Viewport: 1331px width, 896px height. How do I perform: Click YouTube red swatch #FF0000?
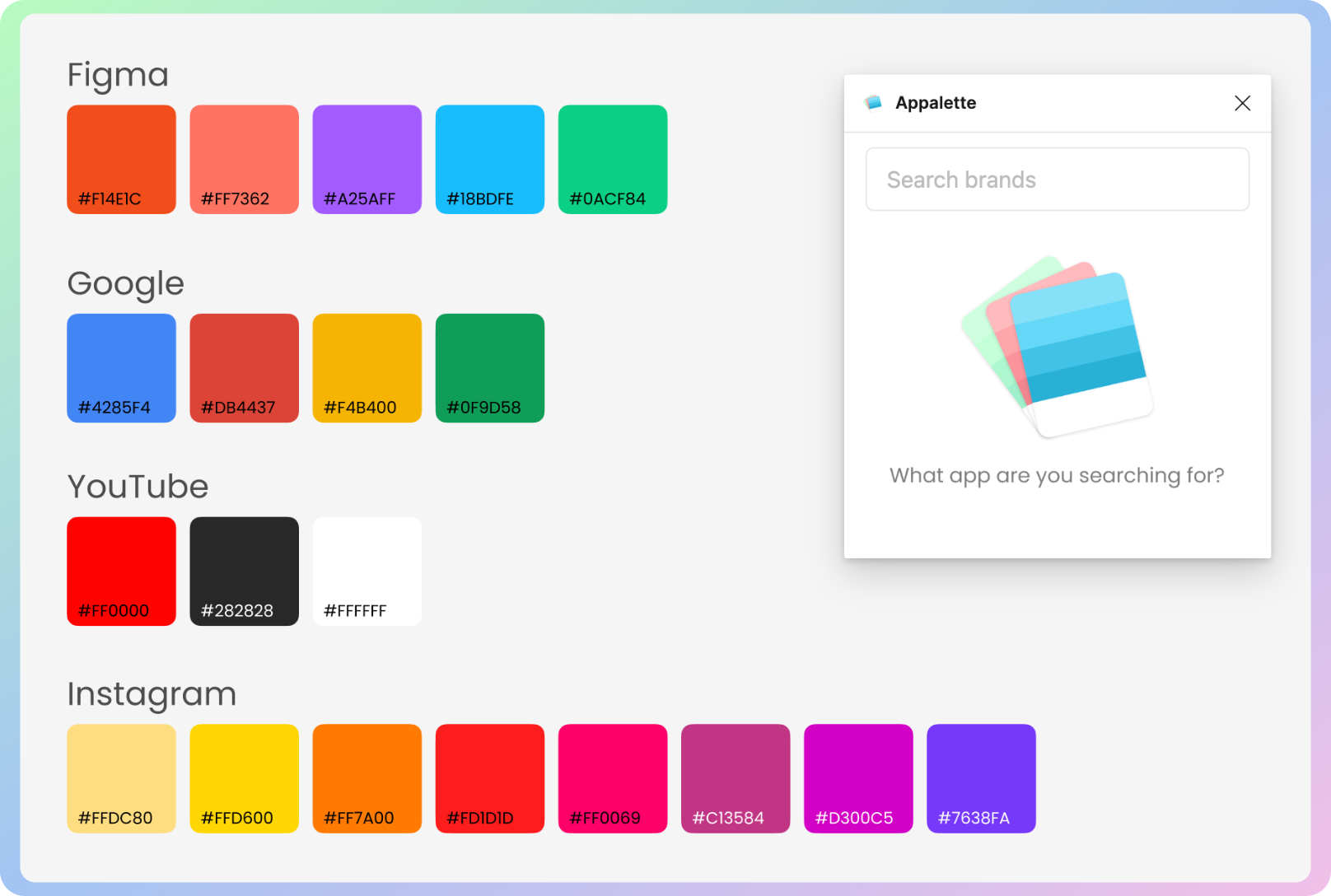pos(121,572)
